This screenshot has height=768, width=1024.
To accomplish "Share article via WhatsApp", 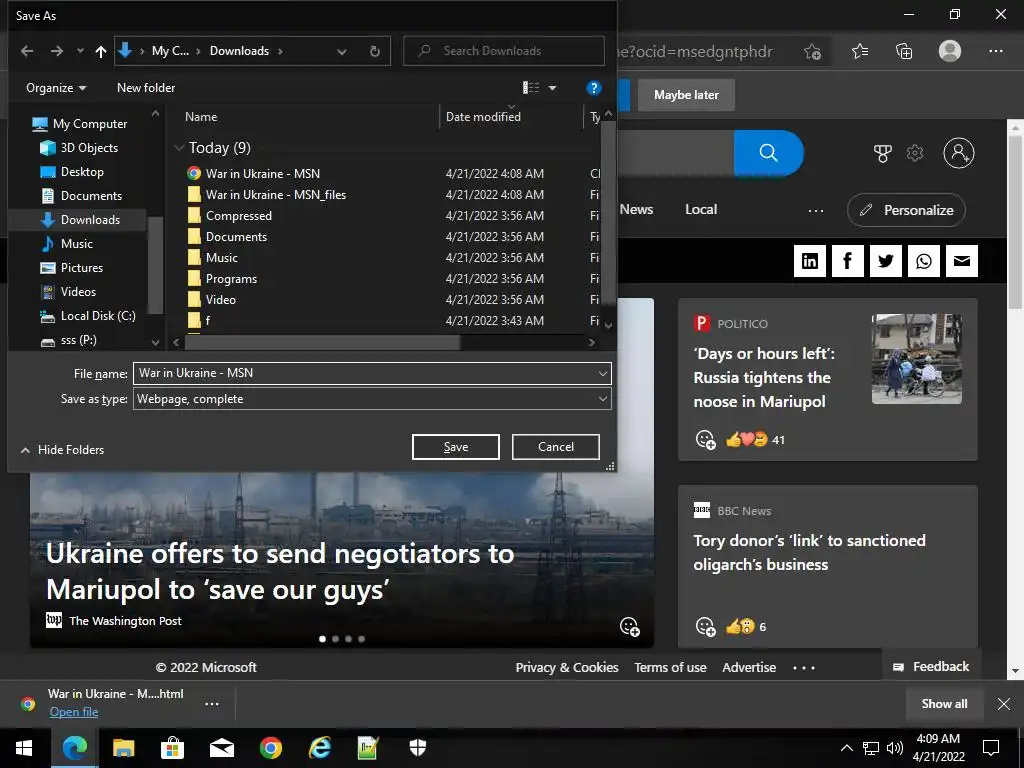I will click(x=923, y=261).
